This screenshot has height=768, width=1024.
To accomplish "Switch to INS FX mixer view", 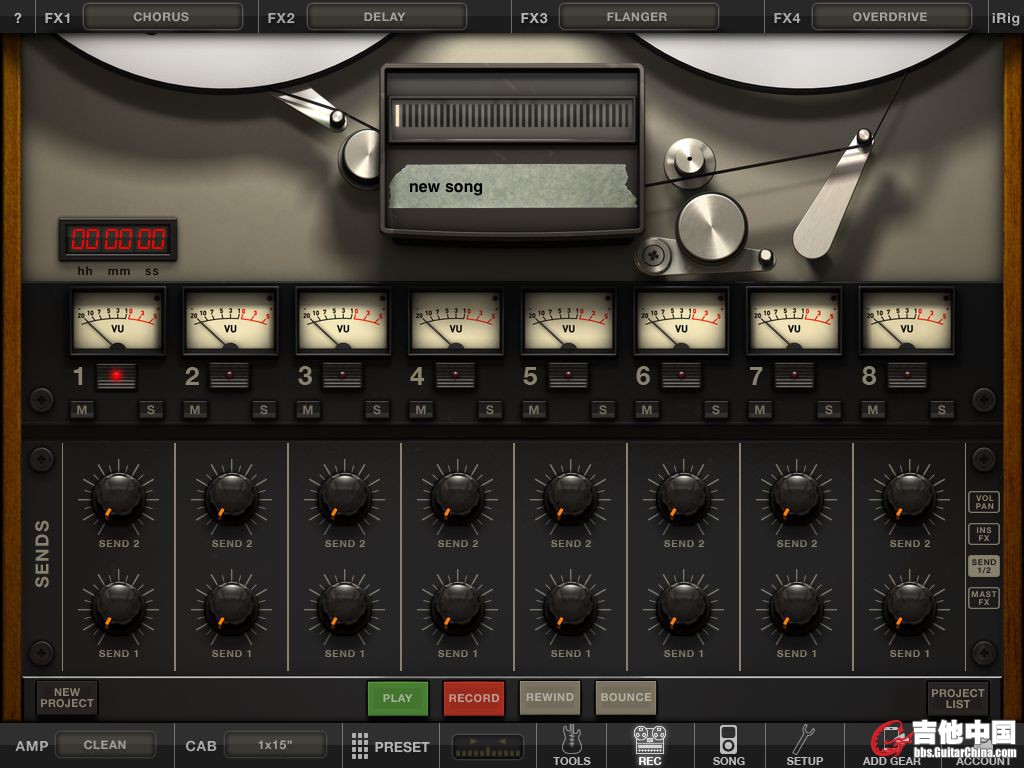I will point(984,534).
